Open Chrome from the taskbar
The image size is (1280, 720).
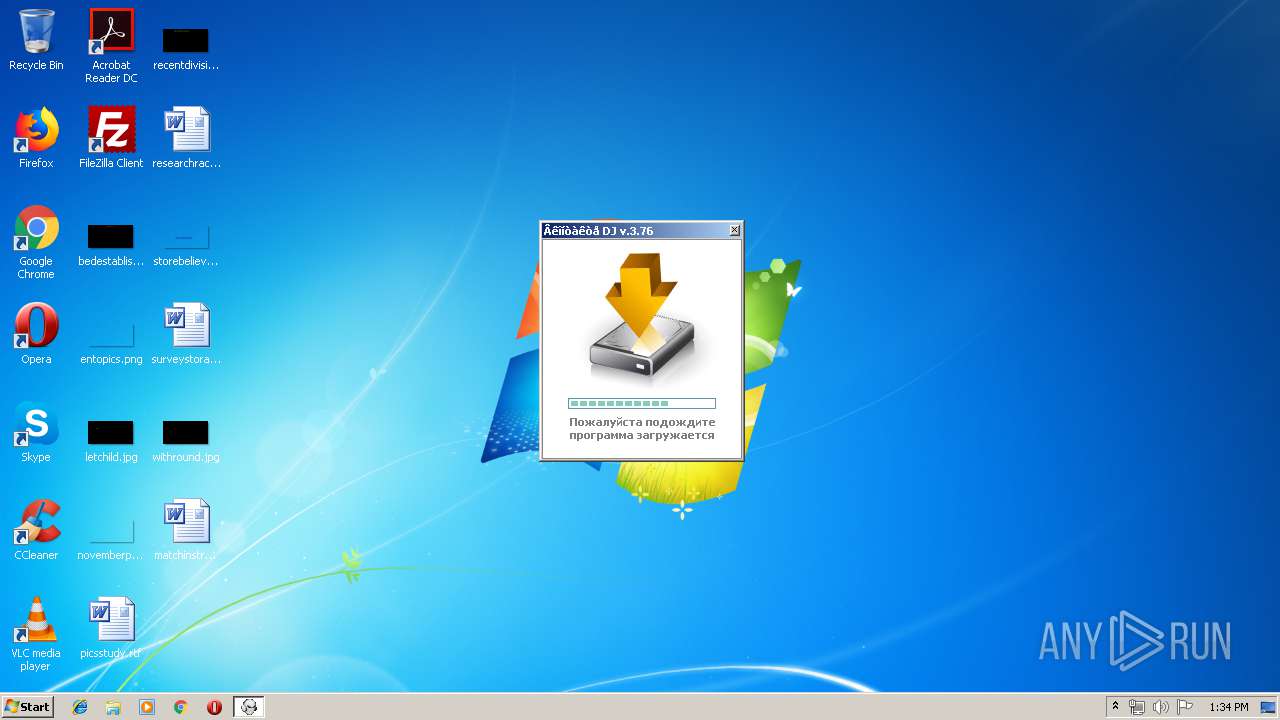coord(181,707)
